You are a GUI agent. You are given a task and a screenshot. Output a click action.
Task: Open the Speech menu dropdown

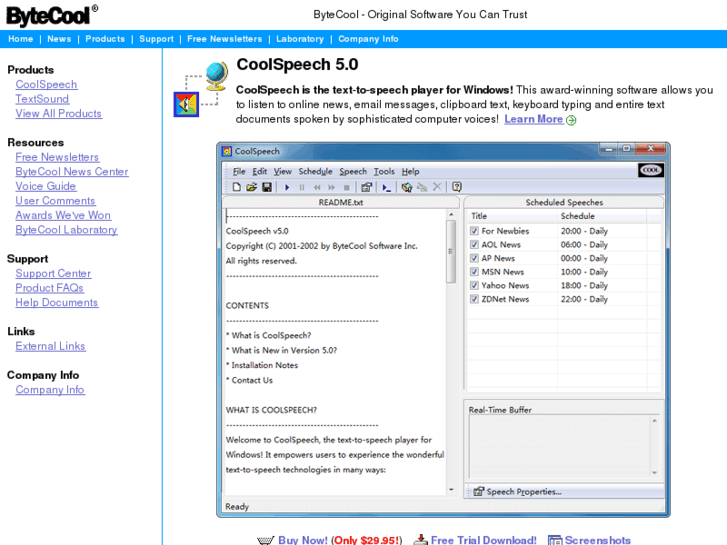[x=353, y=171]
